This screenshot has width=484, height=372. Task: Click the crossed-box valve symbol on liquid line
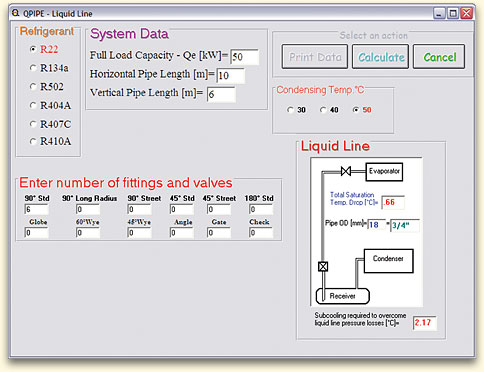323,267
